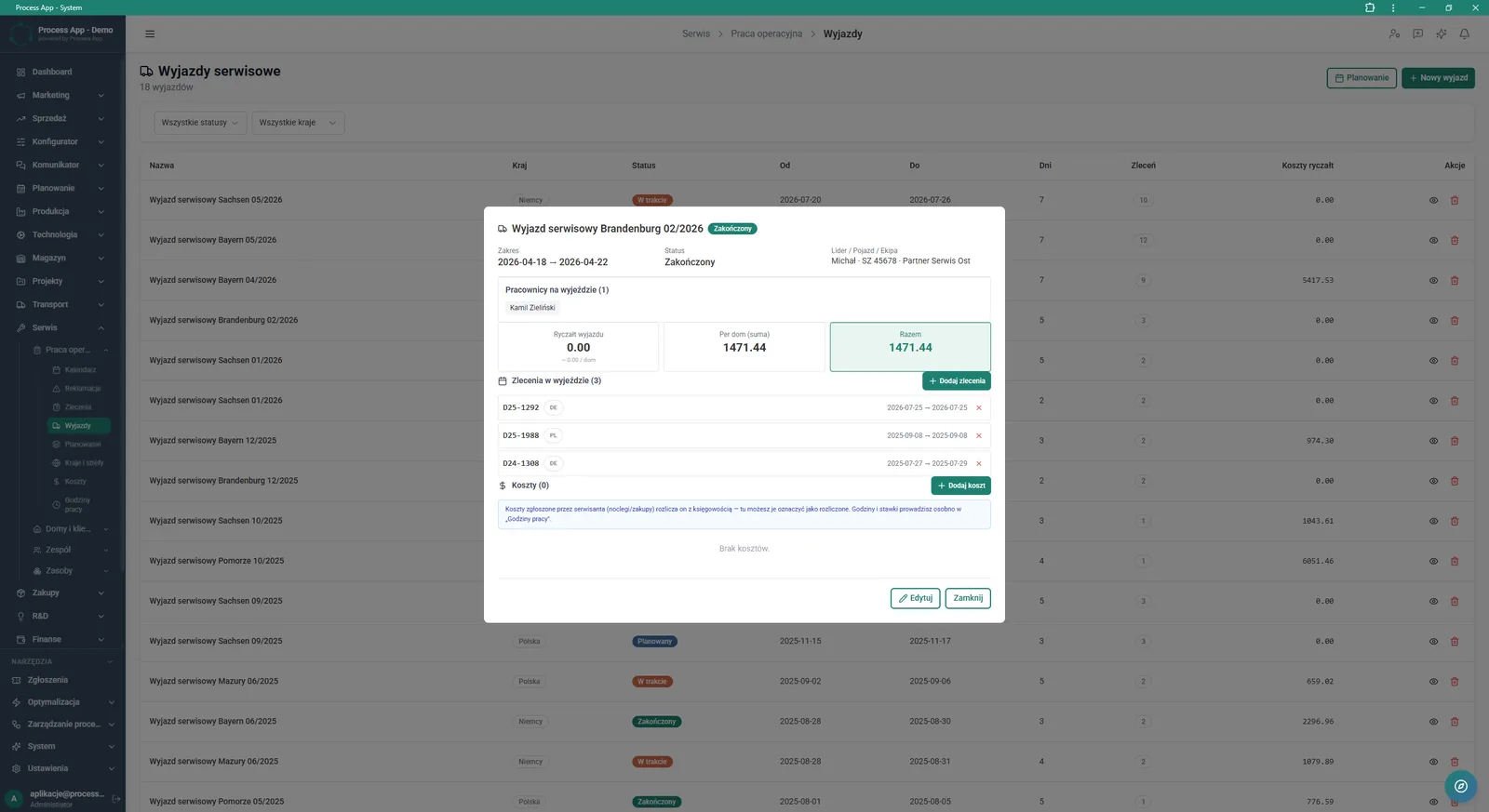
Task: View Wyjazd serwisowy Bayern 04/2026 eye icon
Action: tap(1433, 281)
